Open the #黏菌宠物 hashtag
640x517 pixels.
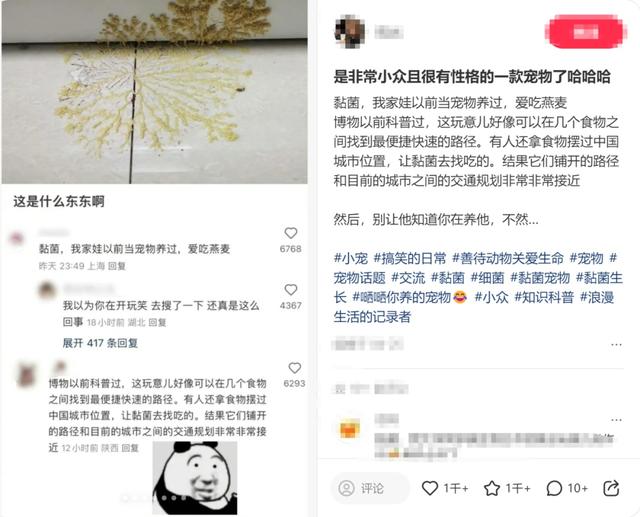coord(540,278)
